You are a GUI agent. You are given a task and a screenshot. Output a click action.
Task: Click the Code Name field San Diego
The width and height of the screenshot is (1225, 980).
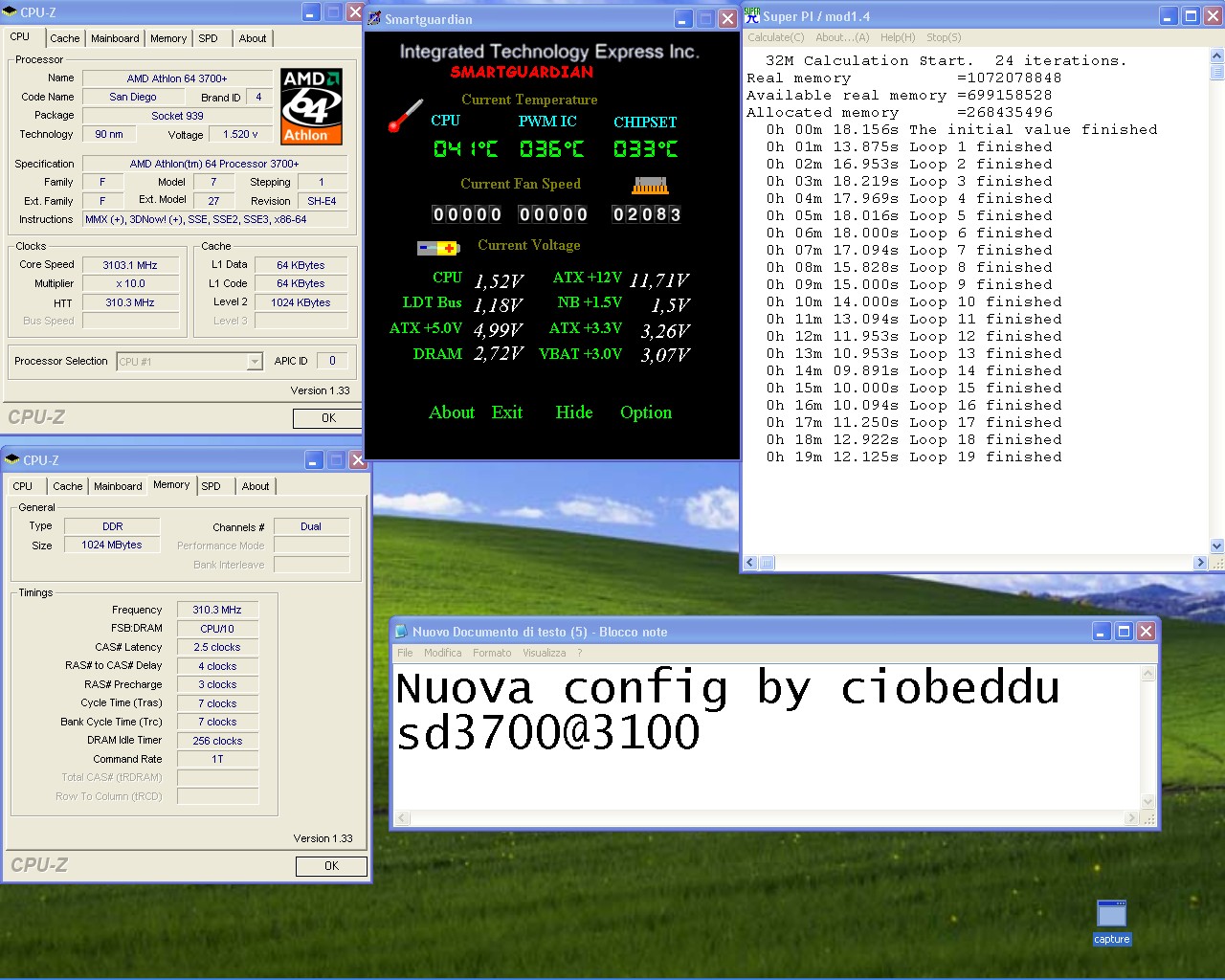tap(132, 97)
